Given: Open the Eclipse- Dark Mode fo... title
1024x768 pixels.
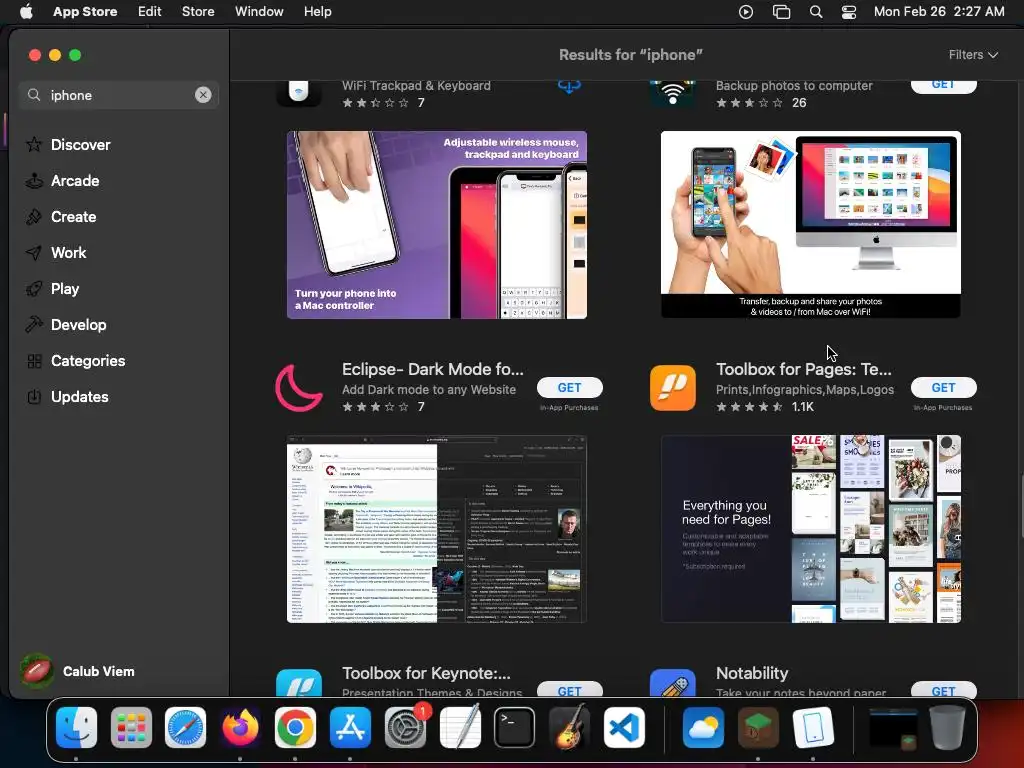Looking at the screenshot, I should (432, 369).
